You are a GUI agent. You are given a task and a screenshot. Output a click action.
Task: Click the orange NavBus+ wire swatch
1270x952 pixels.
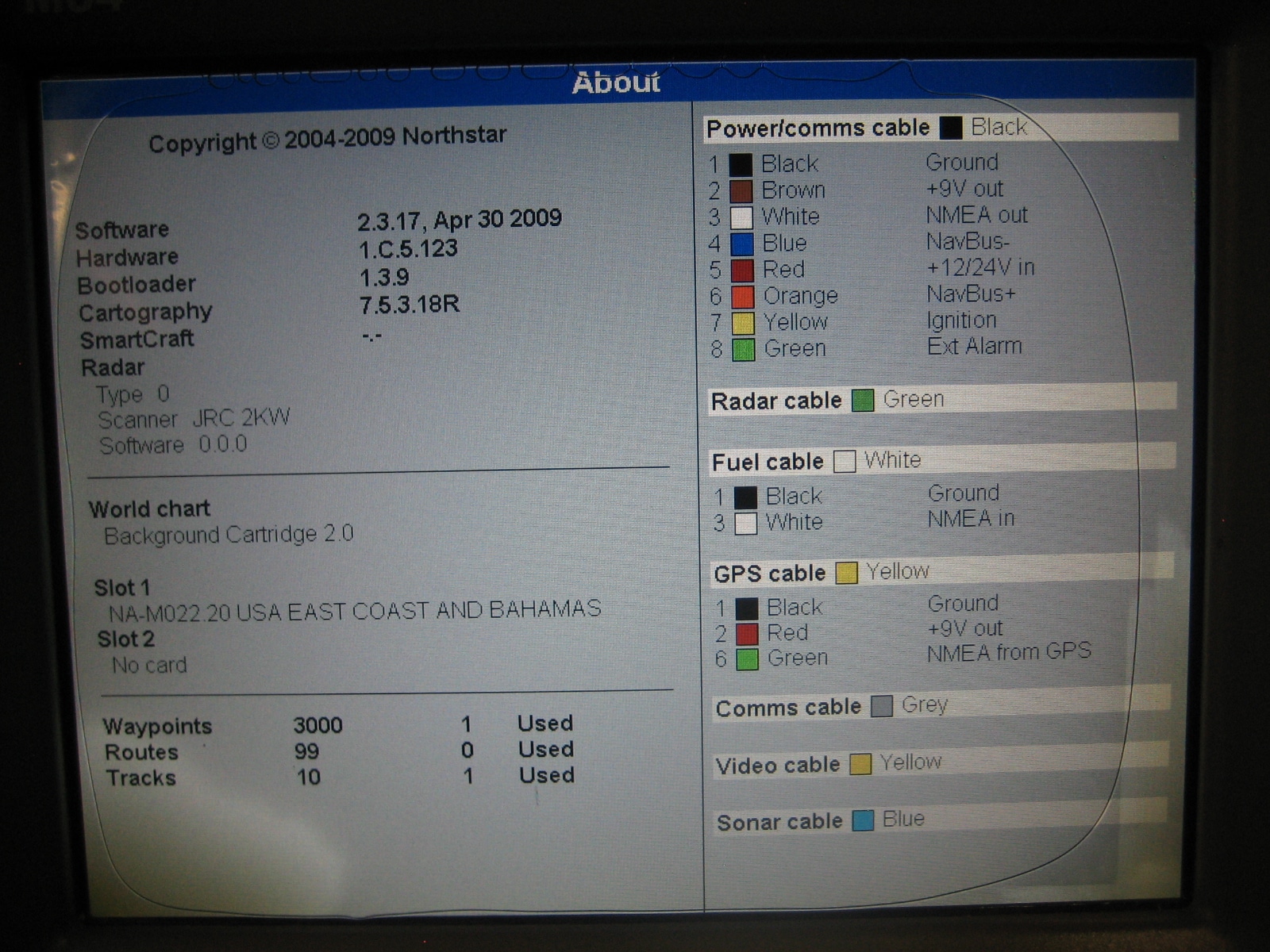(x=741, y=295)
